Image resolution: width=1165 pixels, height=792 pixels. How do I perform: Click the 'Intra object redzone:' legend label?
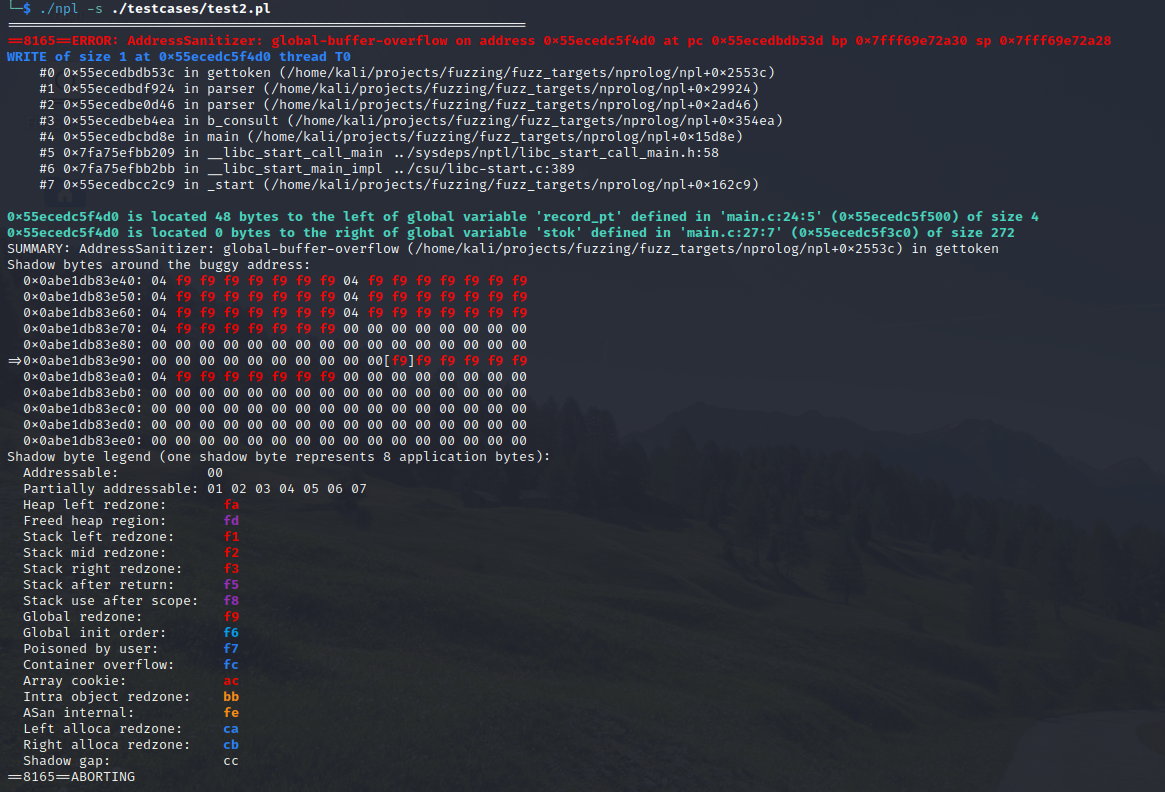pos(107,696)
